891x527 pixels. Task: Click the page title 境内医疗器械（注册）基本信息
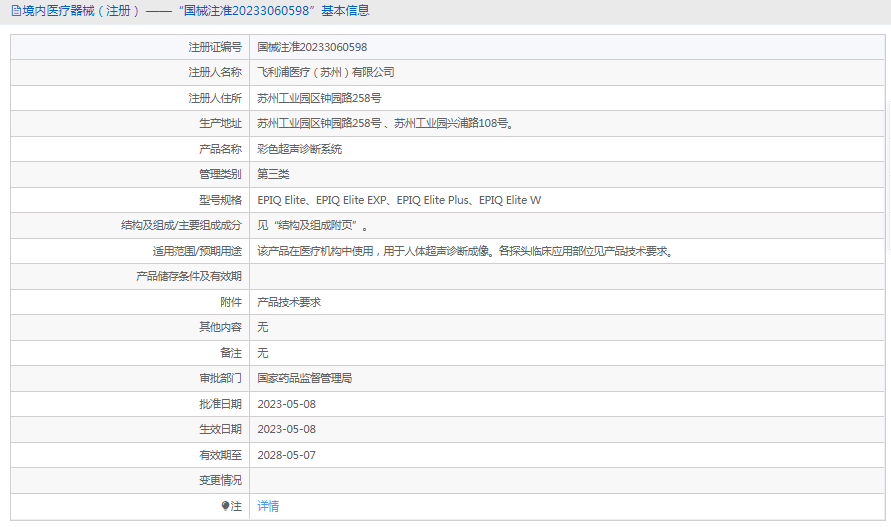(196, 11)
